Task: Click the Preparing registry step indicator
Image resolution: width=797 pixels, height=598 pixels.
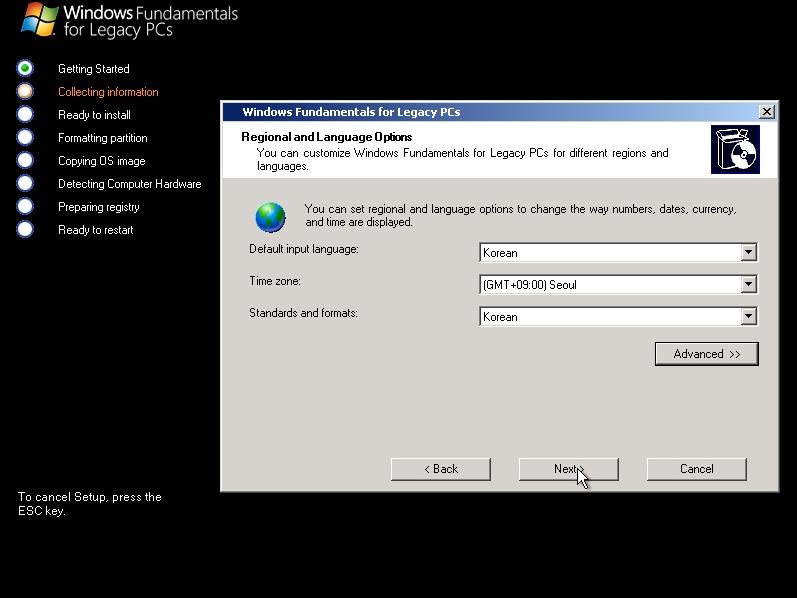Action: [x=25, y=206]
